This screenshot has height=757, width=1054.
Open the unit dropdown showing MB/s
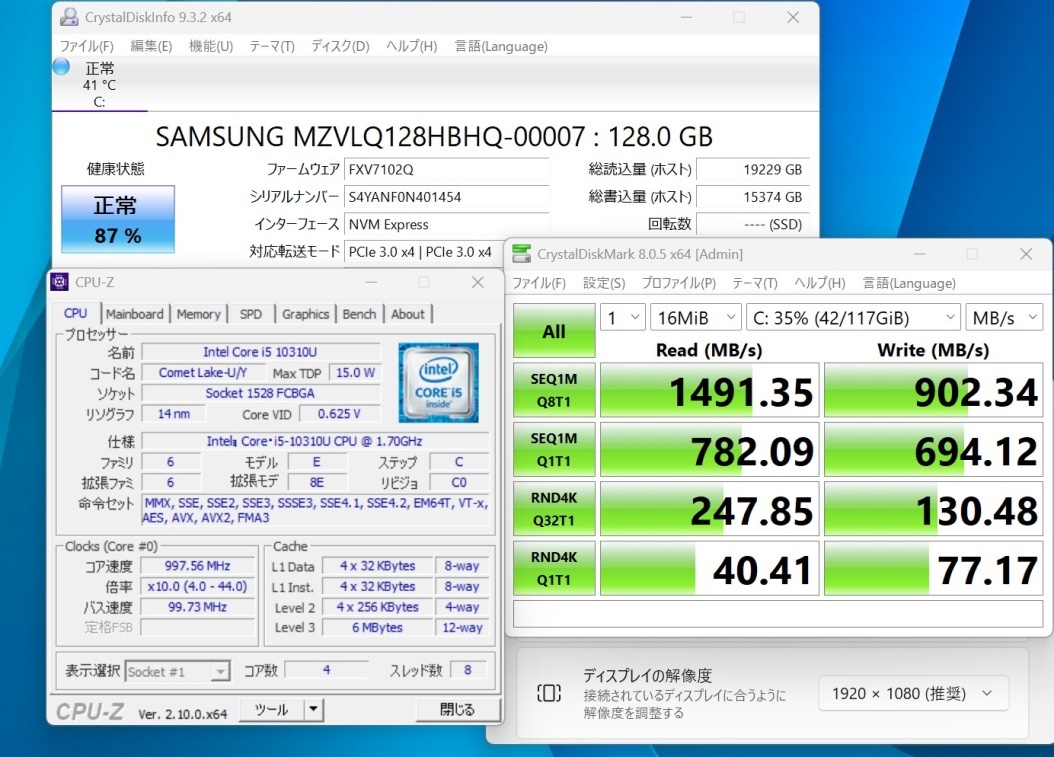click(x=1004, y=317)
